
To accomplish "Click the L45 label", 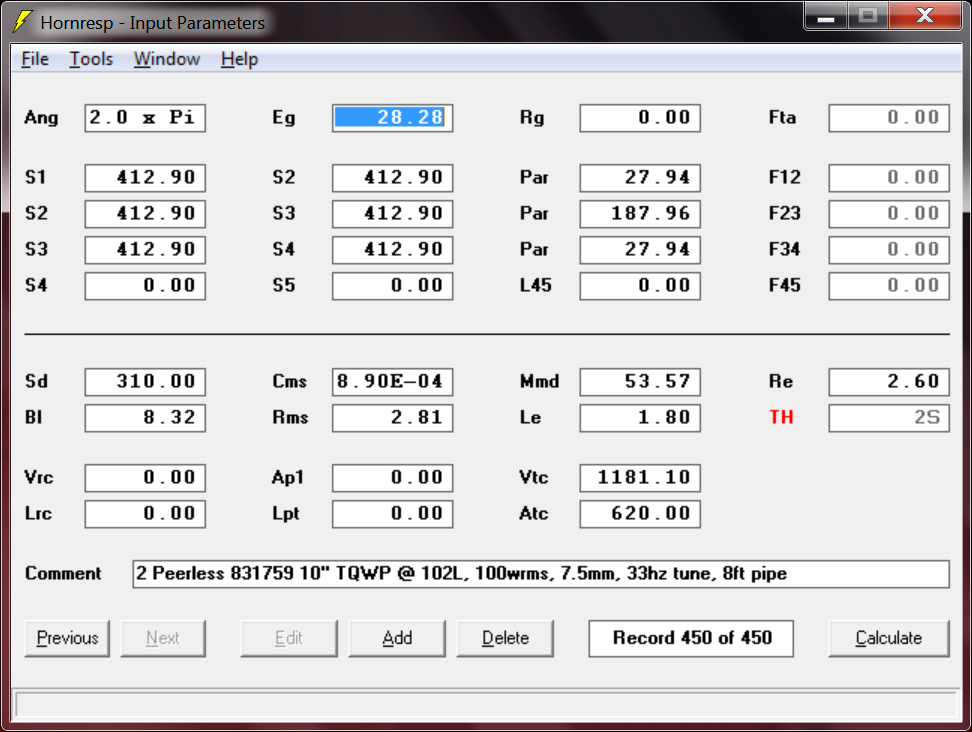I will [x=536, y=285].
